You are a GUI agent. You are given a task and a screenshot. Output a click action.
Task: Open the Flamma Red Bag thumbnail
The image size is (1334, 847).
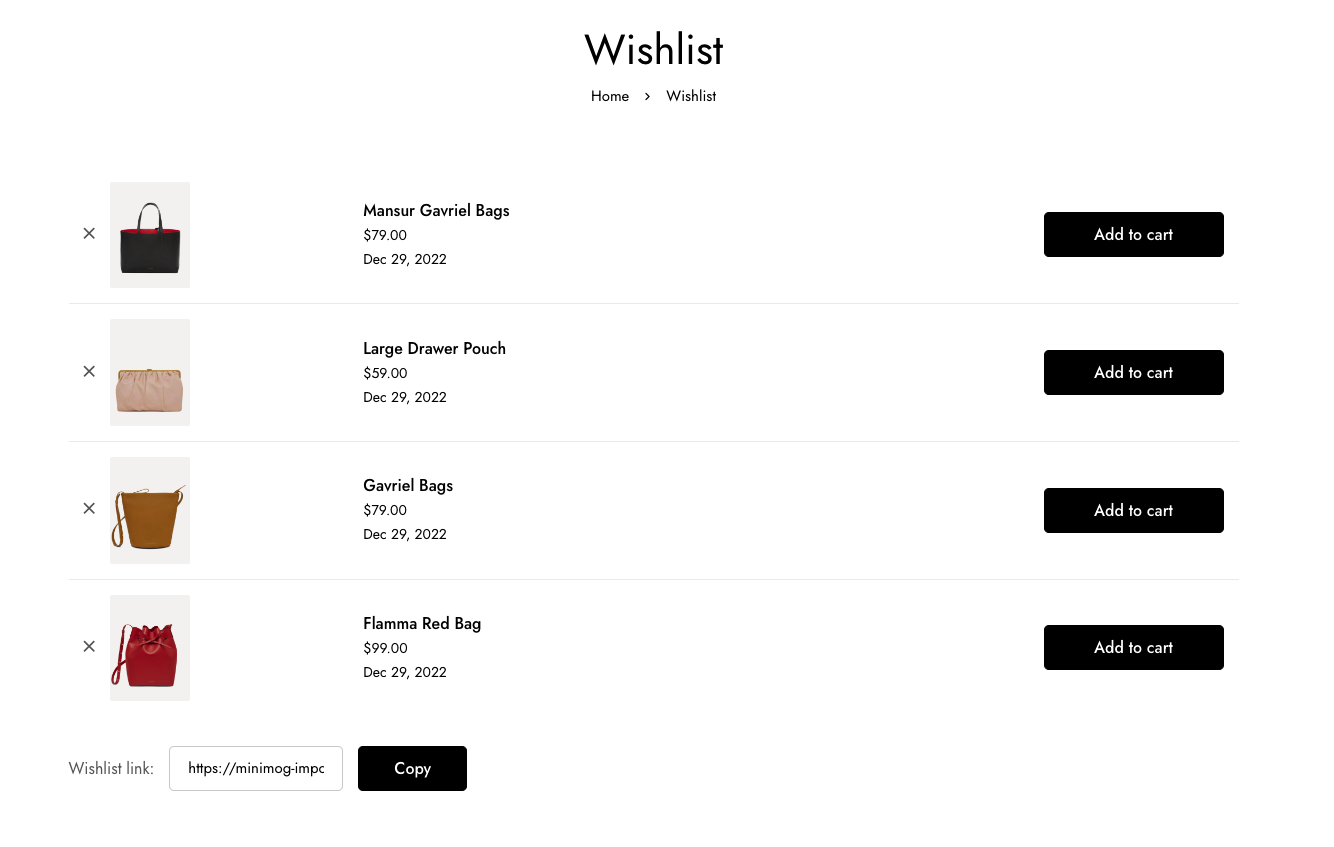pyautogui.click(x=150, y=648)
